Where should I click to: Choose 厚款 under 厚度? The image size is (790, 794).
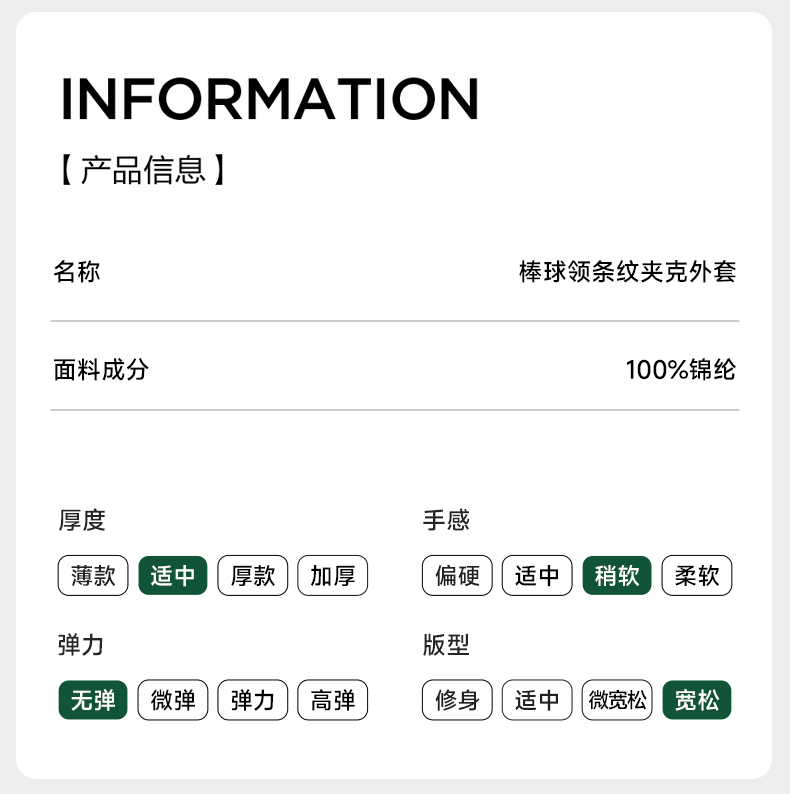pos(253,576)
